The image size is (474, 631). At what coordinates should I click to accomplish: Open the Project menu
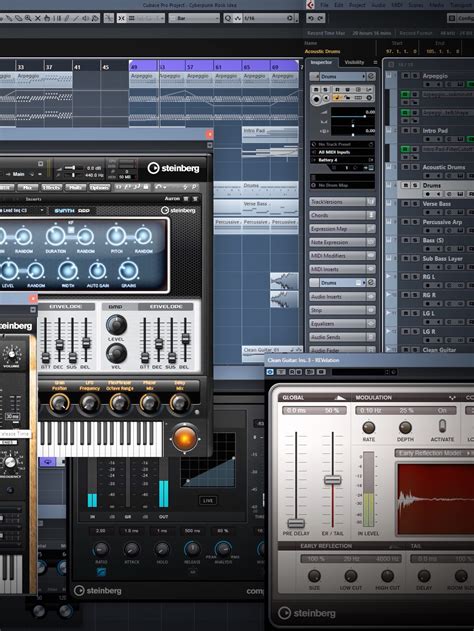tap(357, 5)
